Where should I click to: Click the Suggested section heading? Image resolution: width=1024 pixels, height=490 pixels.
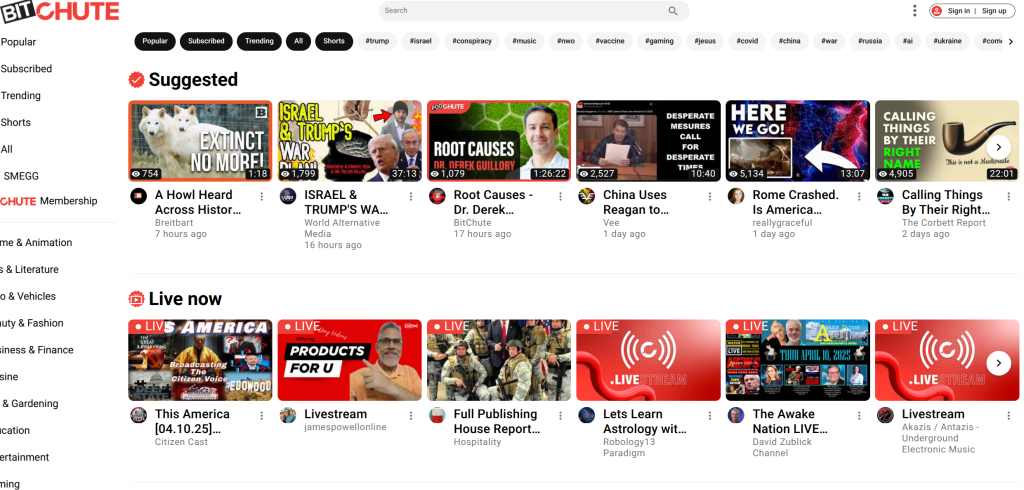(x=193, y=80)
